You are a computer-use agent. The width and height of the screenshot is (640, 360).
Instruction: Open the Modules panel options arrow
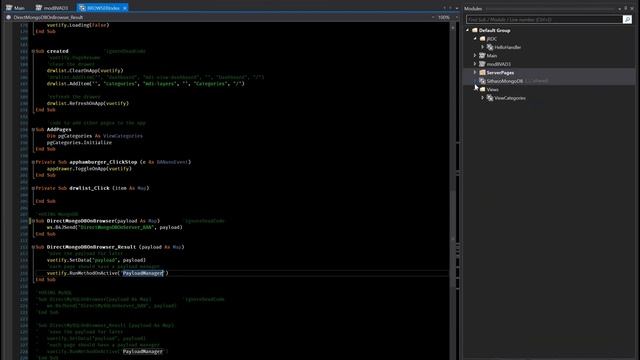(x=620, y=8)
